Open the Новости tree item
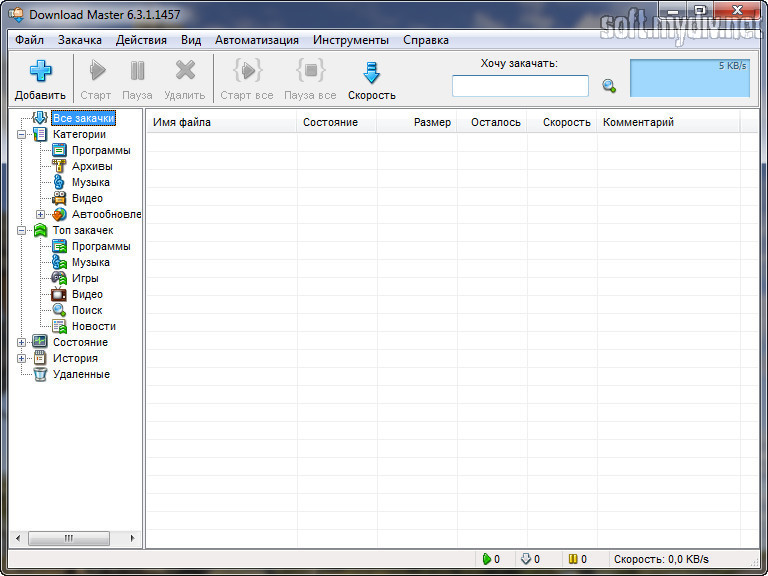 click(94, 326)
